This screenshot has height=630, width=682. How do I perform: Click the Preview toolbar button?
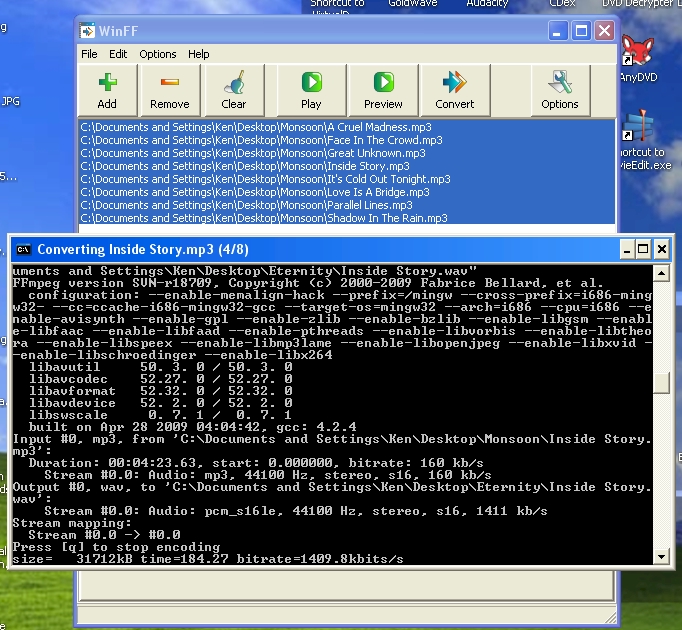[383, 90]
